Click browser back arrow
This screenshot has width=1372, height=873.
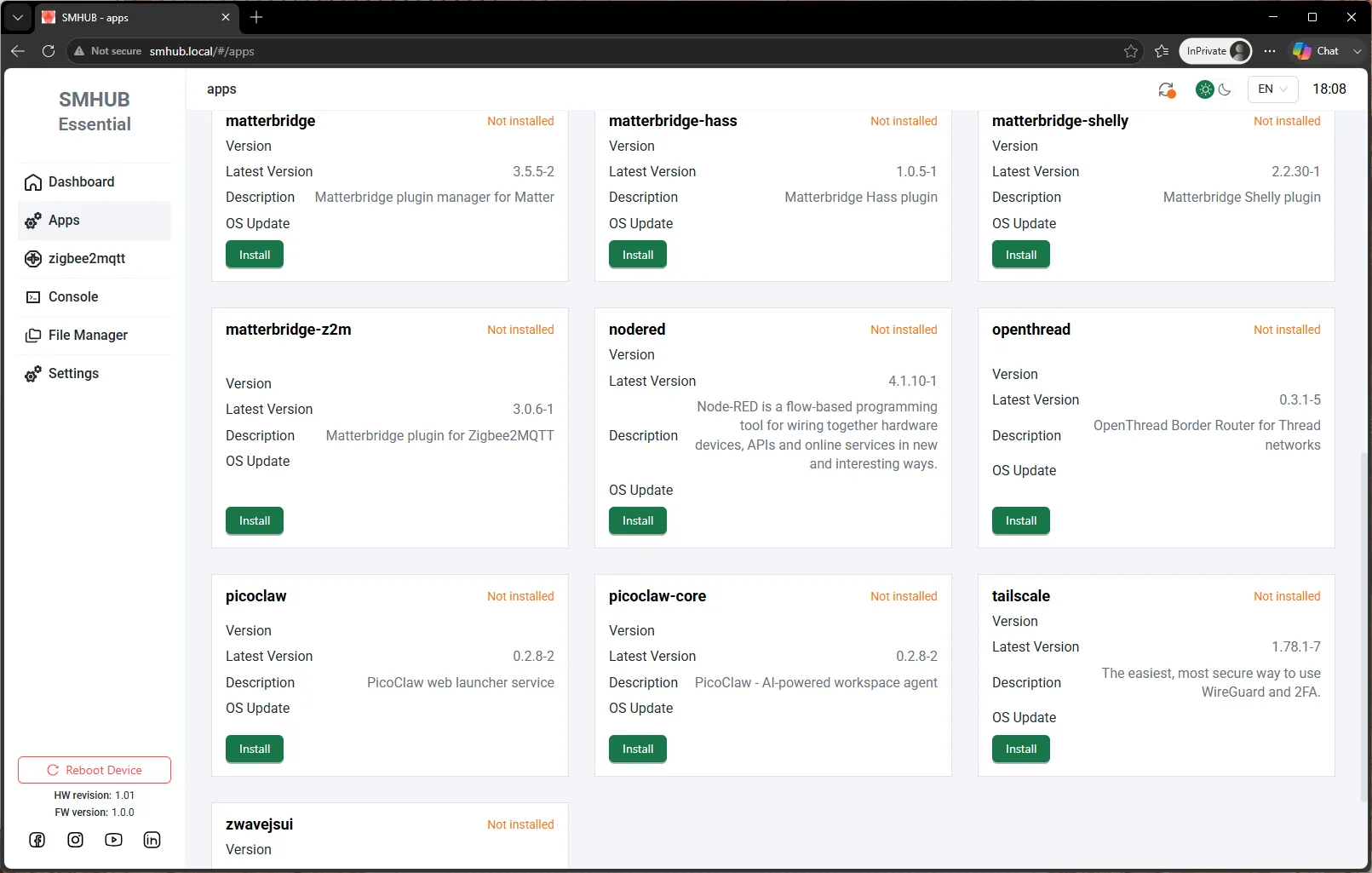click(x=18, y=51)
